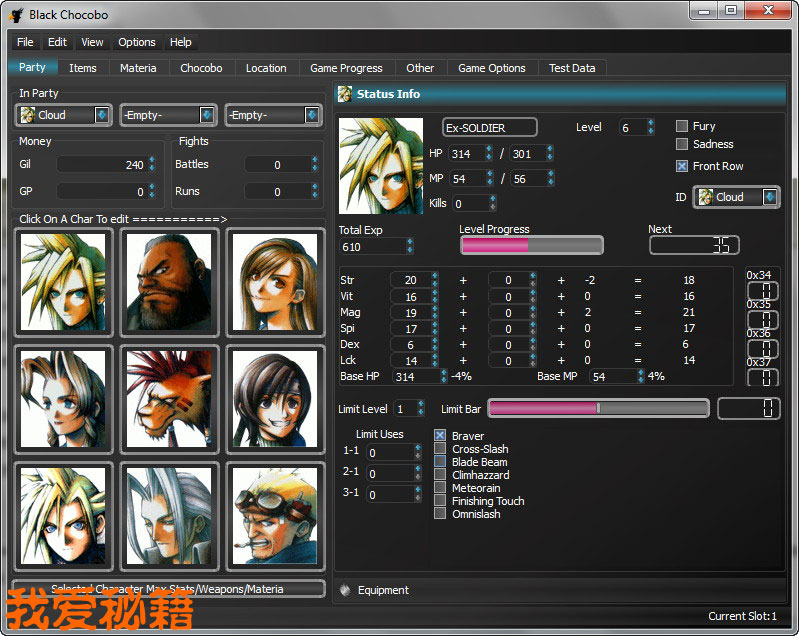Toggle the Front Row checkbox
This screenshot has width=799, height=636.
(682, 166)
